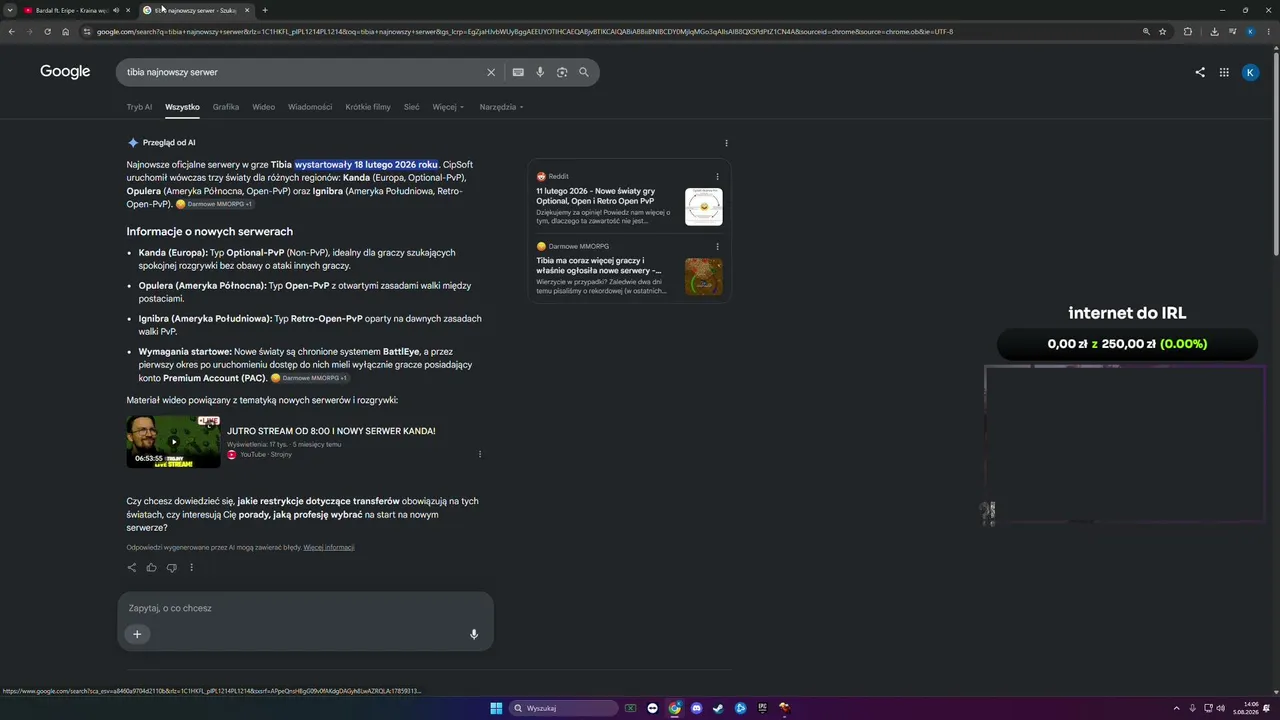Open a new browser tab
The height and width of the screenshot is (720, 1280).
(x=265, y=10)
